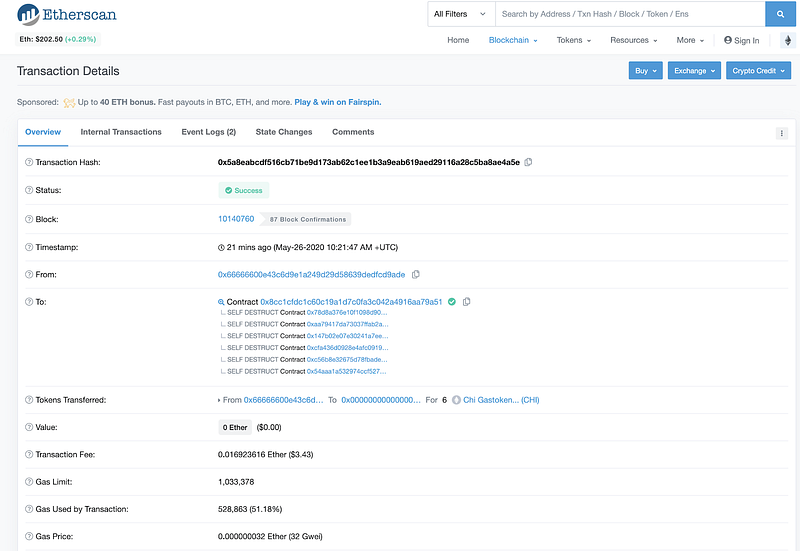Expand the Buy dropdown button

click(645, 71)
